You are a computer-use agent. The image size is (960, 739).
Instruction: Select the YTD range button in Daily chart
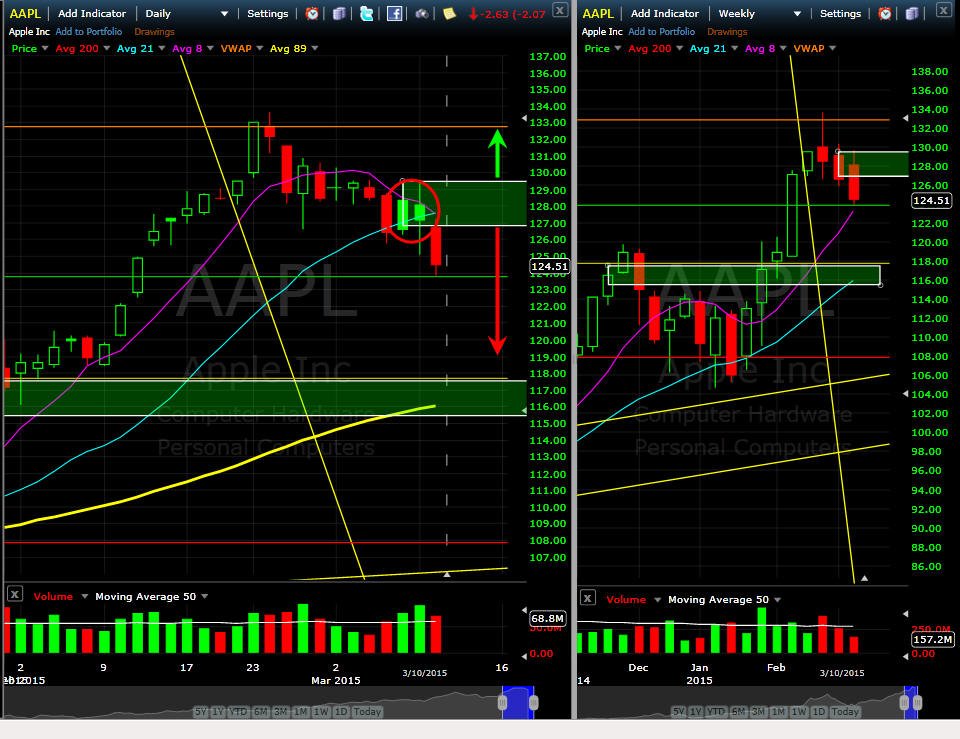coord(238,711)
